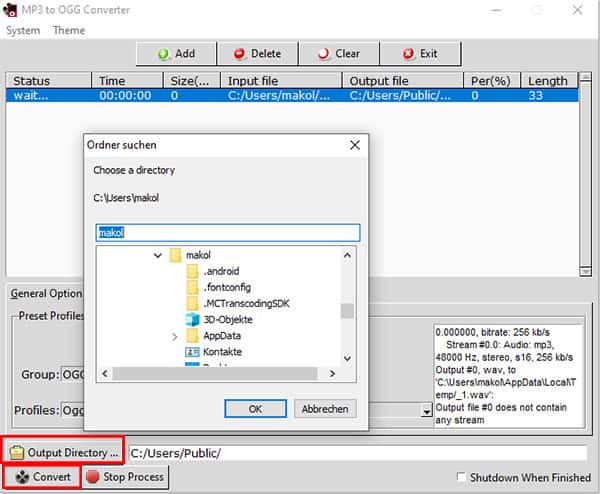600x494 pixels.
Task: Click the Output file column header
Action: [x=403, y=81]
